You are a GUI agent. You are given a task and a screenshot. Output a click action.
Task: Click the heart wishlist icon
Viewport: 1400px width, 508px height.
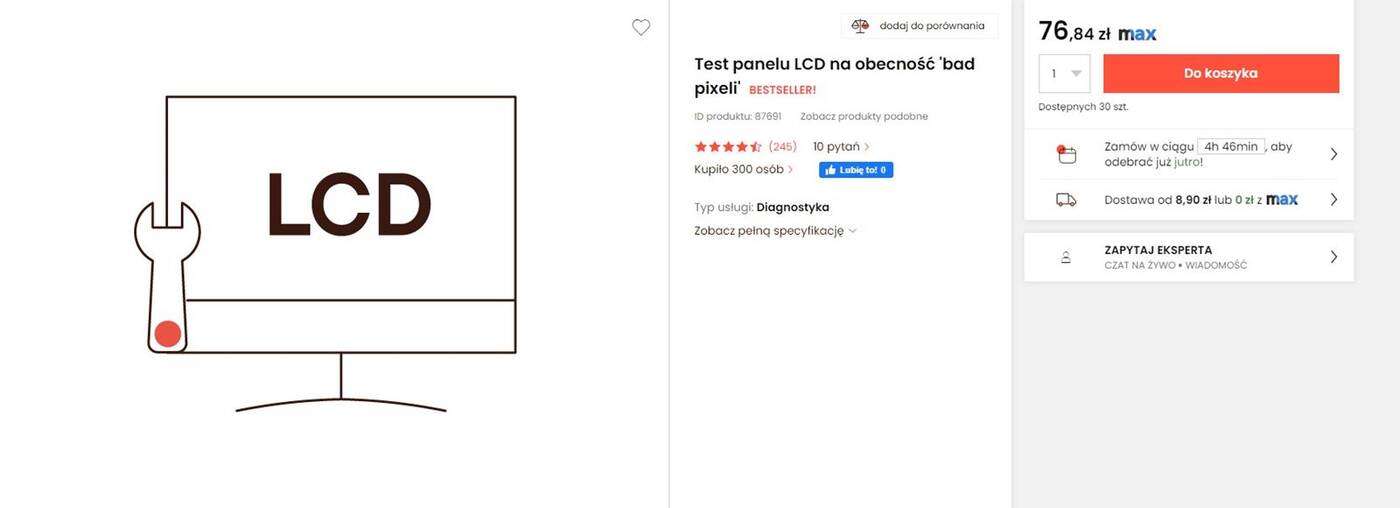click(641, 28)
